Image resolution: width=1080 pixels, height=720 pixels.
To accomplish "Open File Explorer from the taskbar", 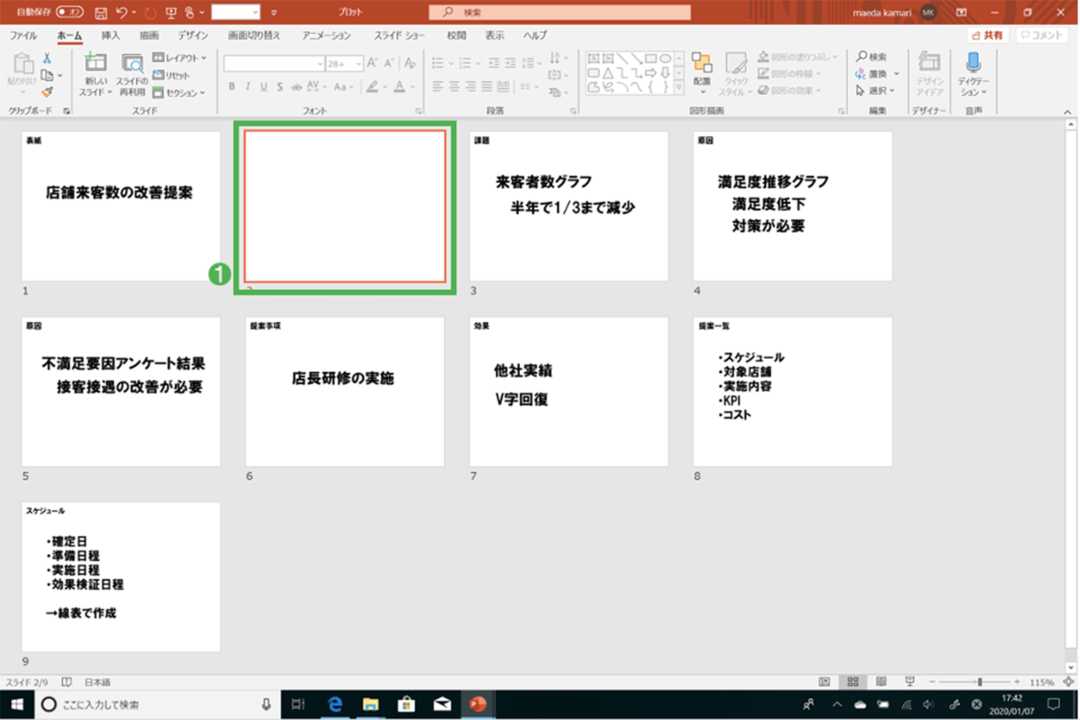I will point(371,704).
